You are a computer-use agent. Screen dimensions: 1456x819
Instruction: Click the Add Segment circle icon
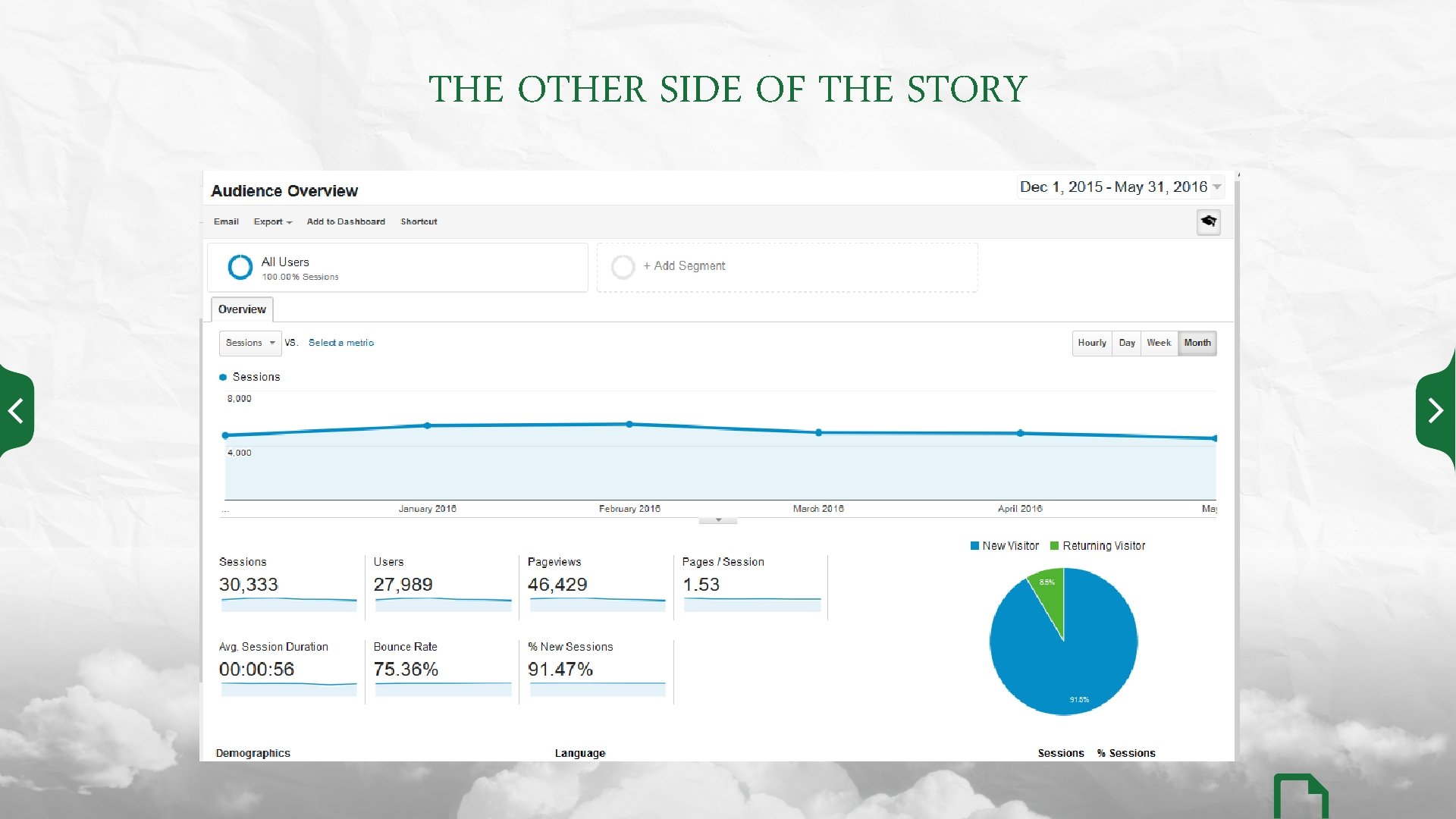coord(623,267)
